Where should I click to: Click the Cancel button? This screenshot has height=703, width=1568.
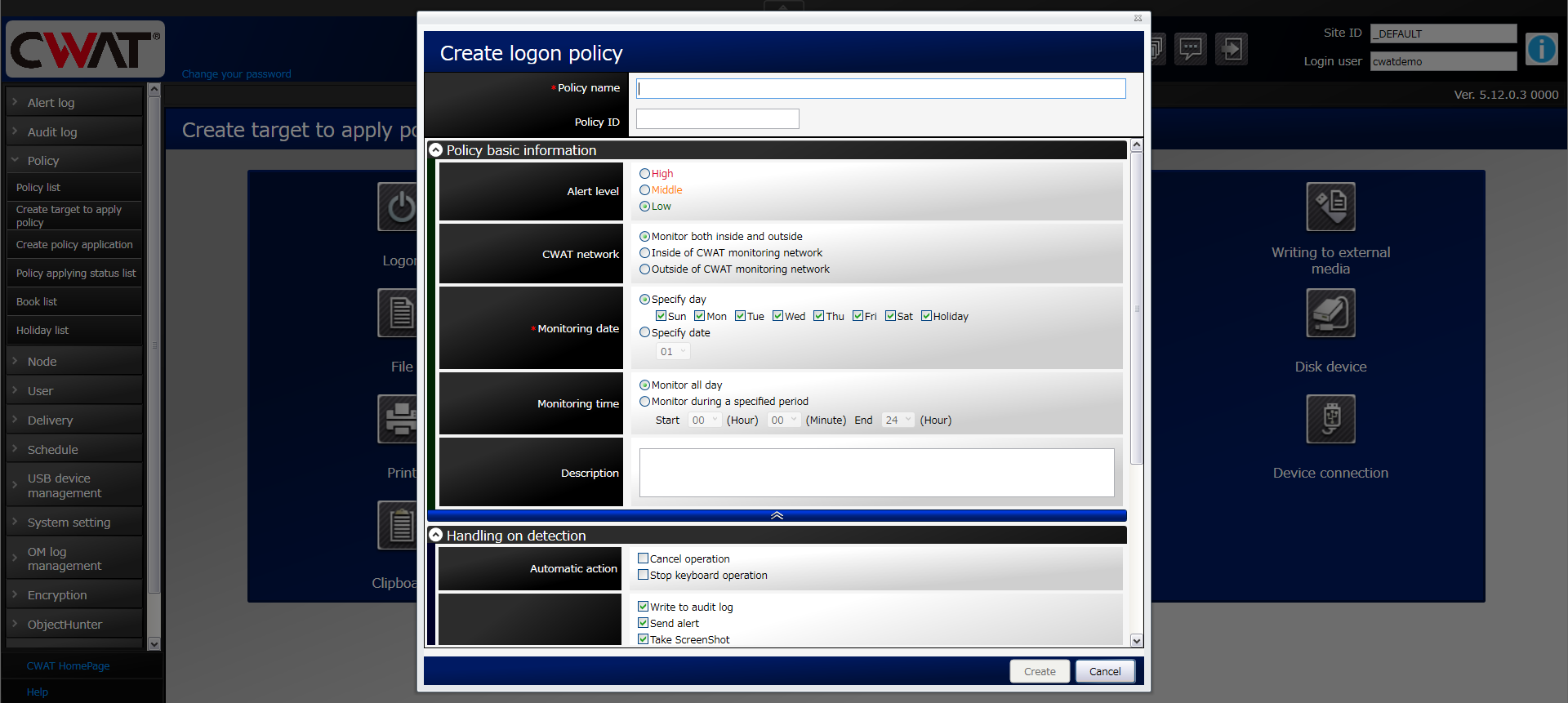pyautogui.click(x=1105, y=671)
